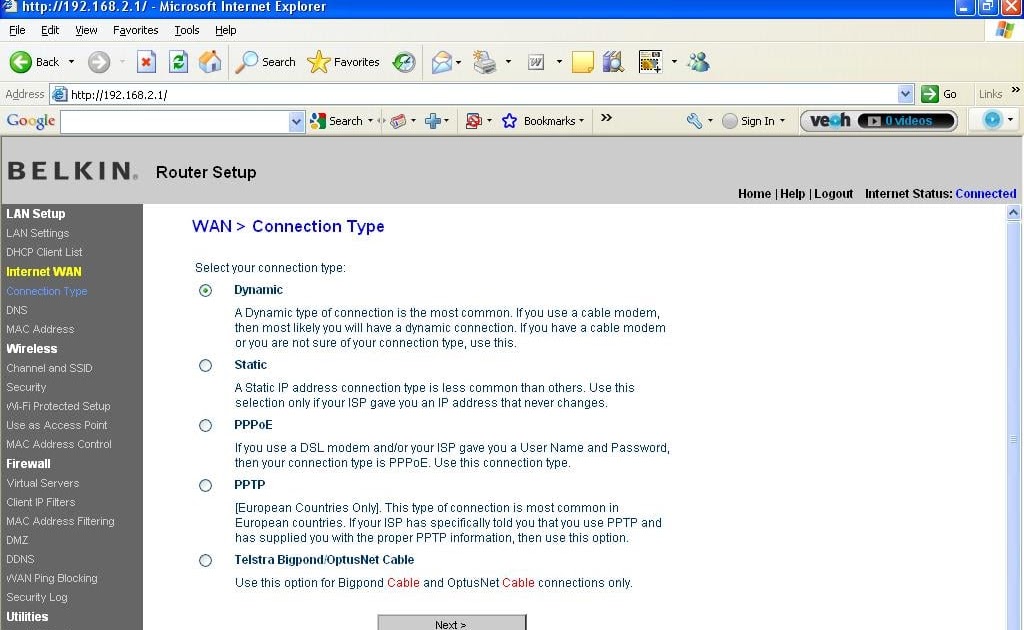The image size is (1024, 630).
Task: Open the Back button history dropdown
Action: (71, 62)
